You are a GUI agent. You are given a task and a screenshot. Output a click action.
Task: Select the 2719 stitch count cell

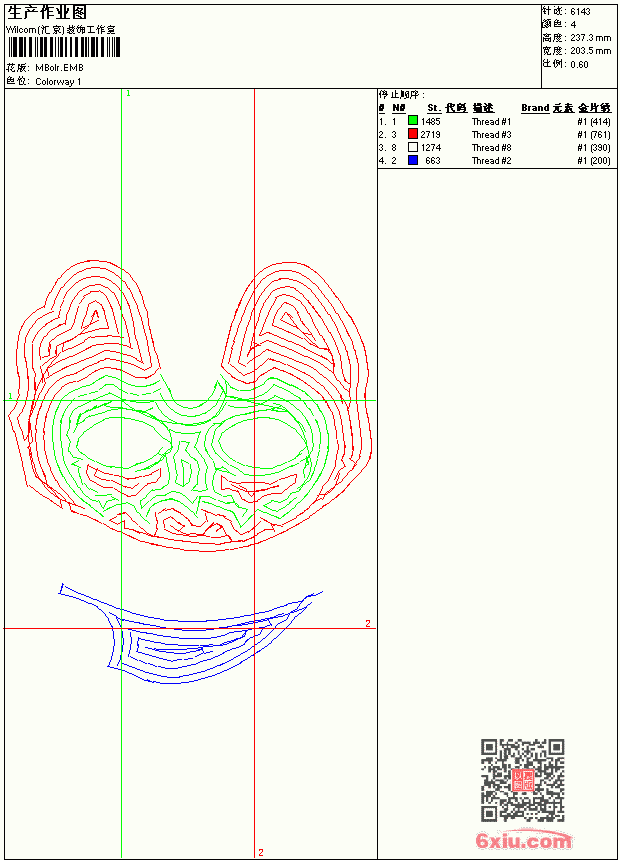[431, 134]
